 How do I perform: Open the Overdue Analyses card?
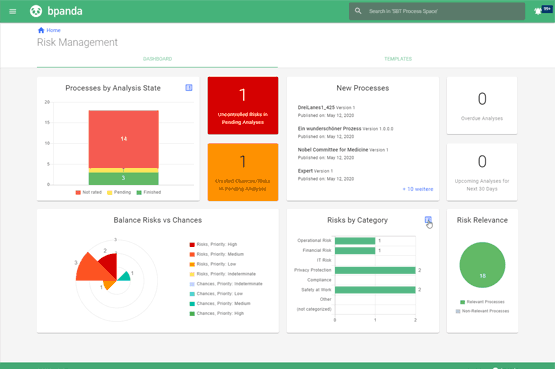pos(482,105)
